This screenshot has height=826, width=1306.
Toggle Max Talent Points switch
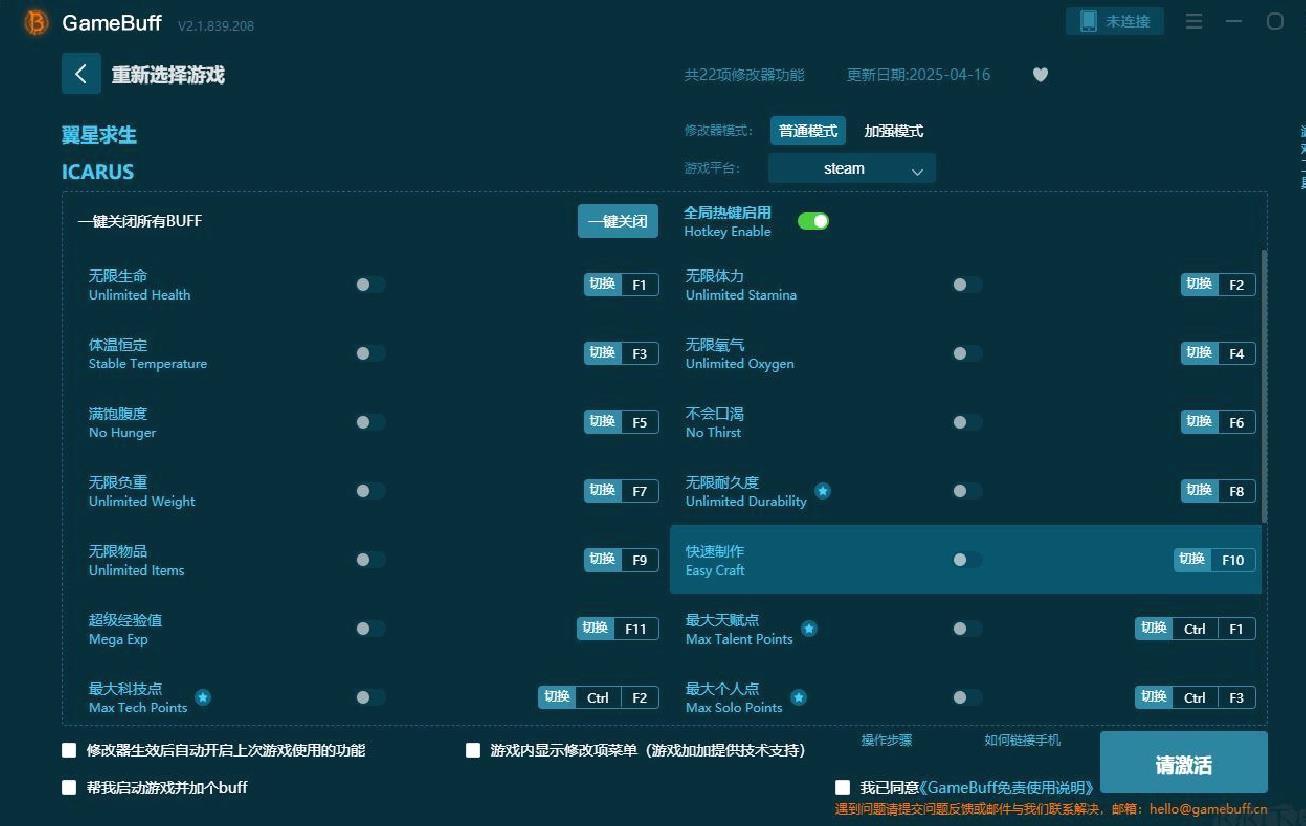[967, 628]
